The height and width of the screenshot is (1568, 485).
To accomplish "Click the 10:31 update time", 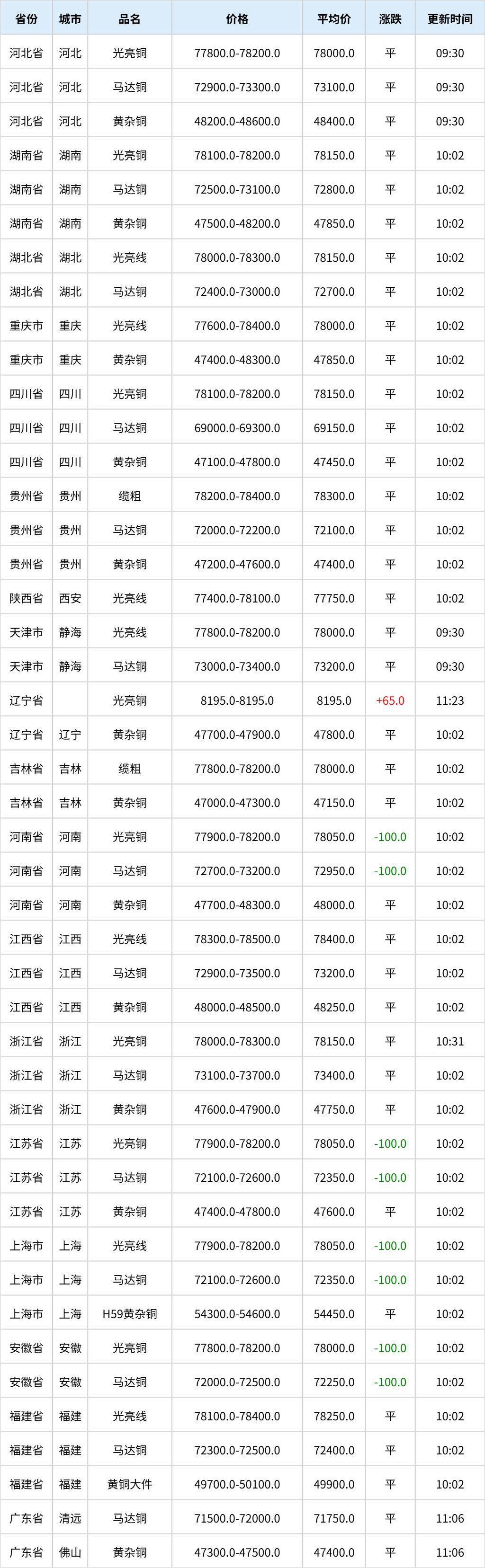I will point(449,1042).
